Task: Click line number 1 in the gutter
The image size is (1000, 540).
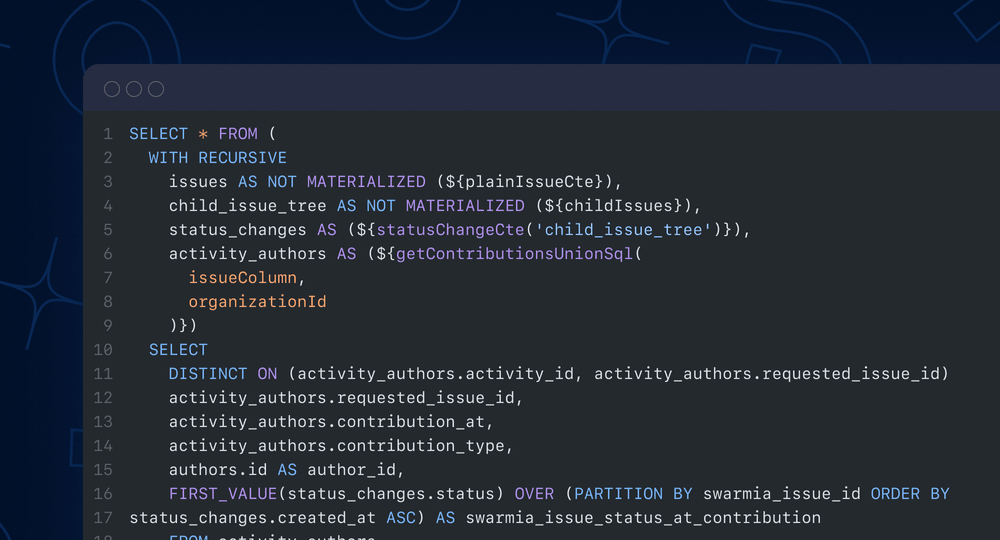Action: (107, 134)
